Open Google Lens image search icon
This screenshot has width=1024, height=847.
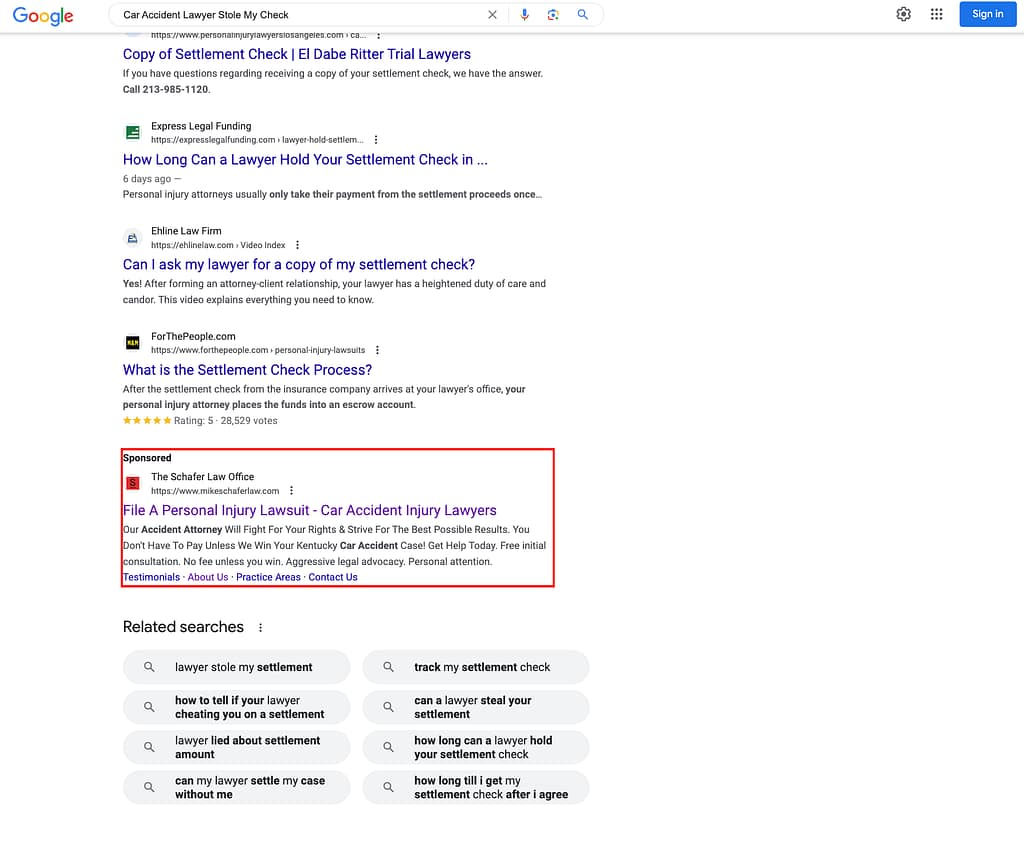point(553,14)
